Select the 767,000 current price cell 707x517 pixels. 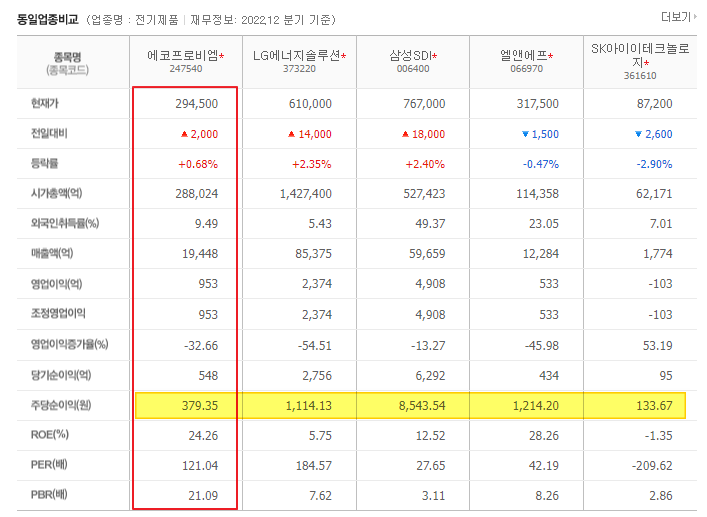point(424,104)
